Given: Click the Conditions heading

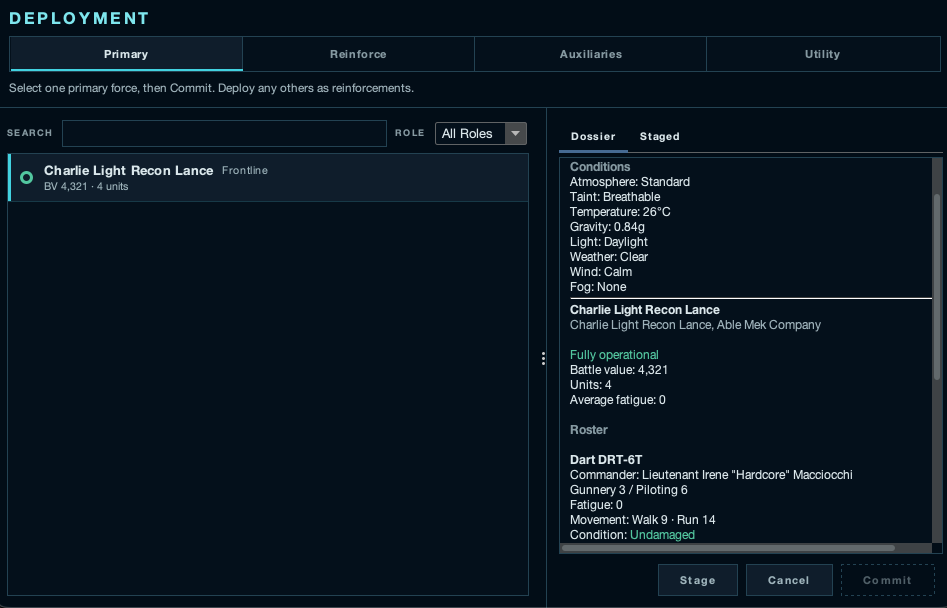Looking at the screenshot, I should click(x=600, y=167).
